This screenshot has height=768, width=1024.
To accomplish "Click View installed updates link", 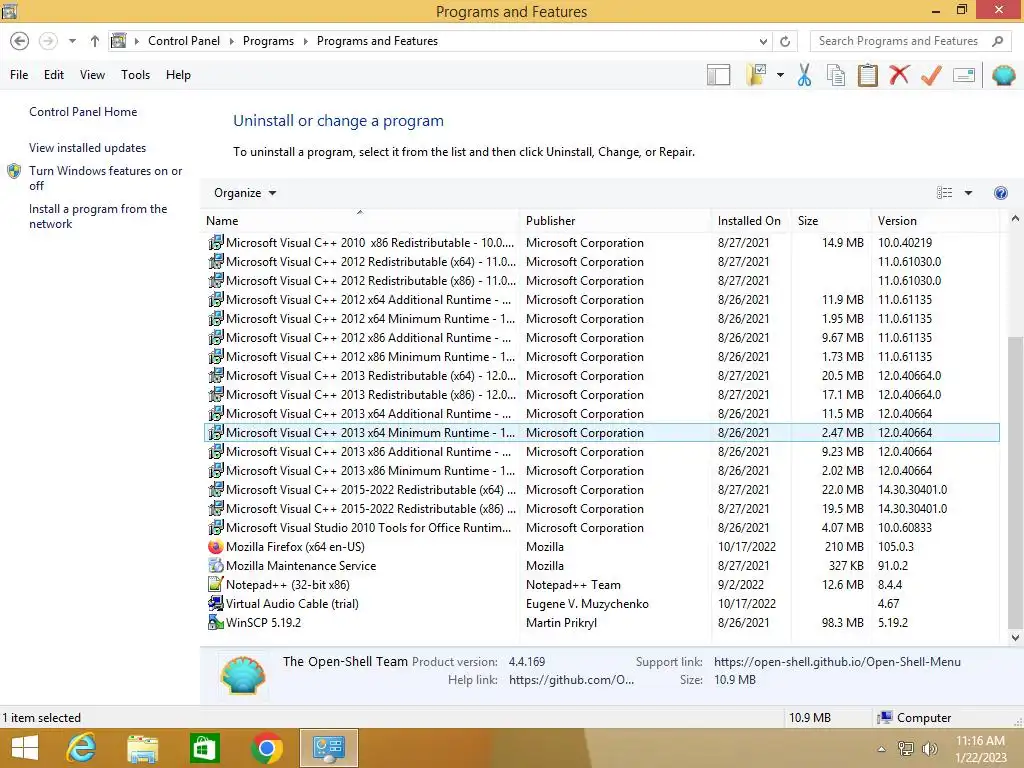I will [88, 148].
